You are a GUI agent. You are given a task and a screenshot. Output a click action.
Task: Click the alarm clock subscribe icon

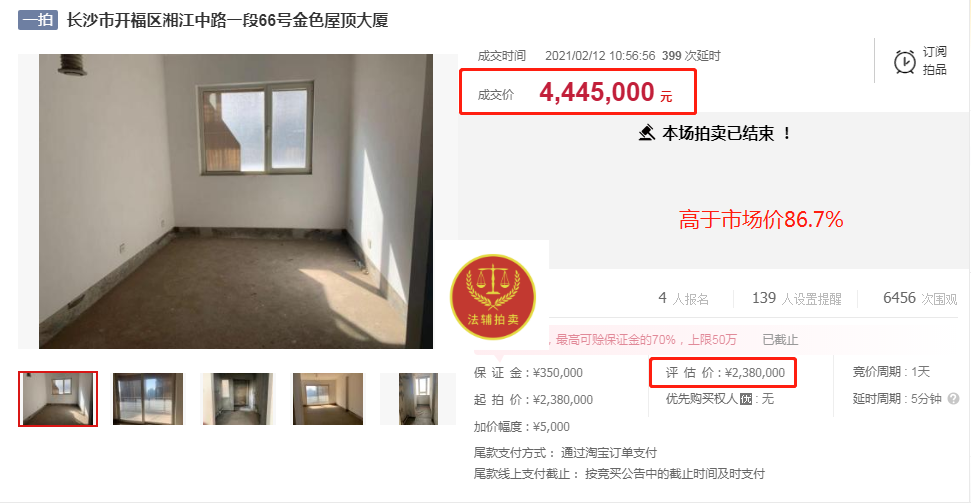[905, 62]
